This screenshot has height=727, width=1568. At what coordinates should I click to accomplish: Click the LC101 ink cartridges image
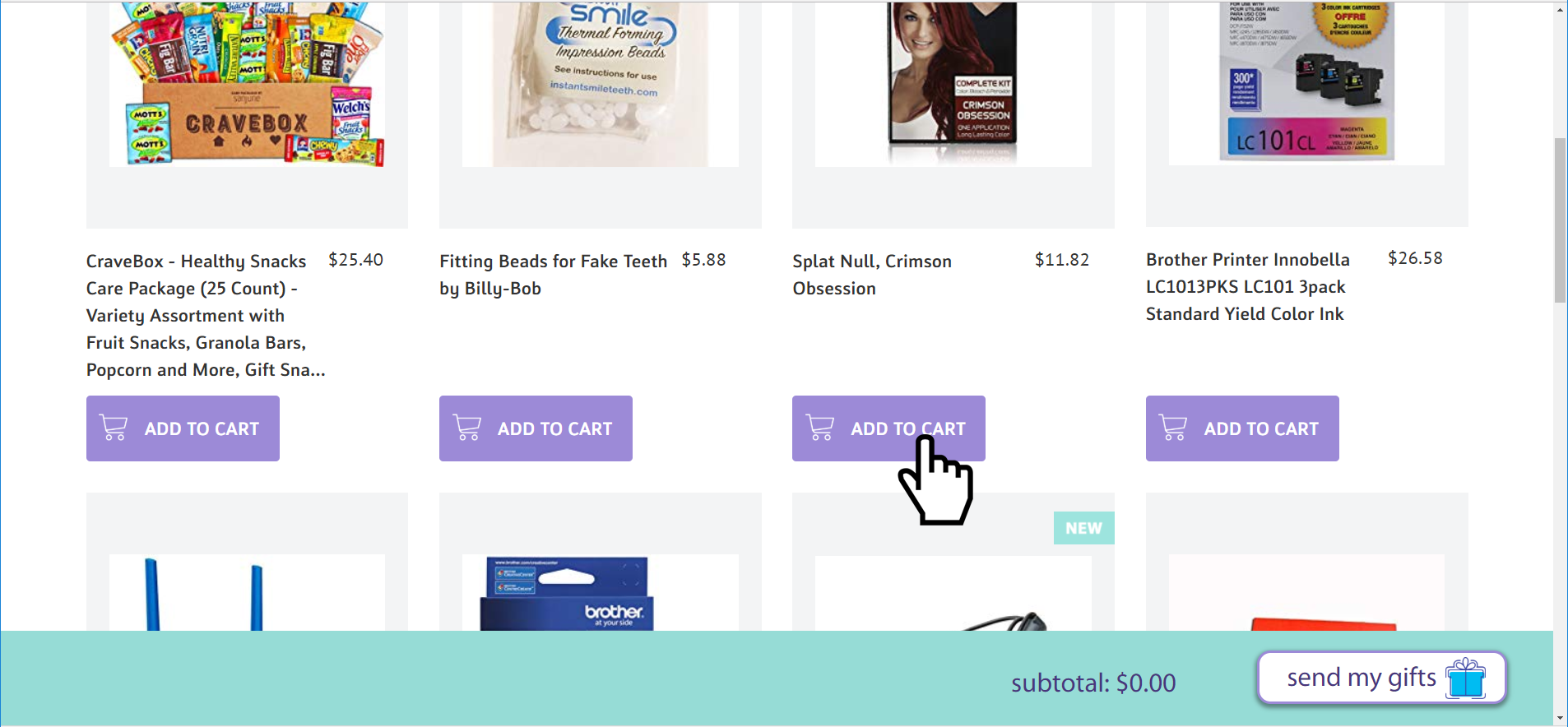point(1306,81)
